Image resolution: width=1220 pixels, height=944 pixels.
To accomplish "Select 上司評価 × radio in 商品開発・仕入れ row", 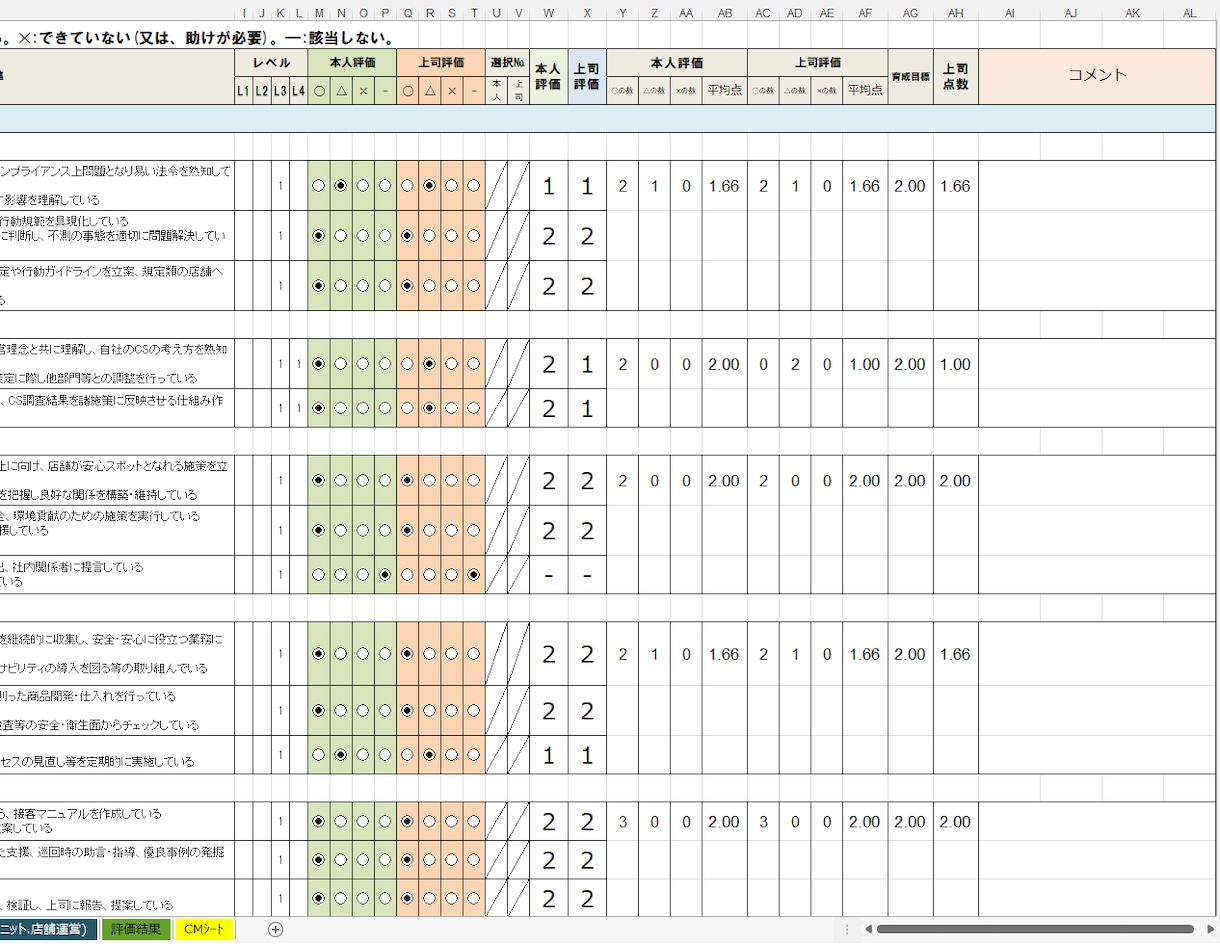I will click(x=451, y=711).
